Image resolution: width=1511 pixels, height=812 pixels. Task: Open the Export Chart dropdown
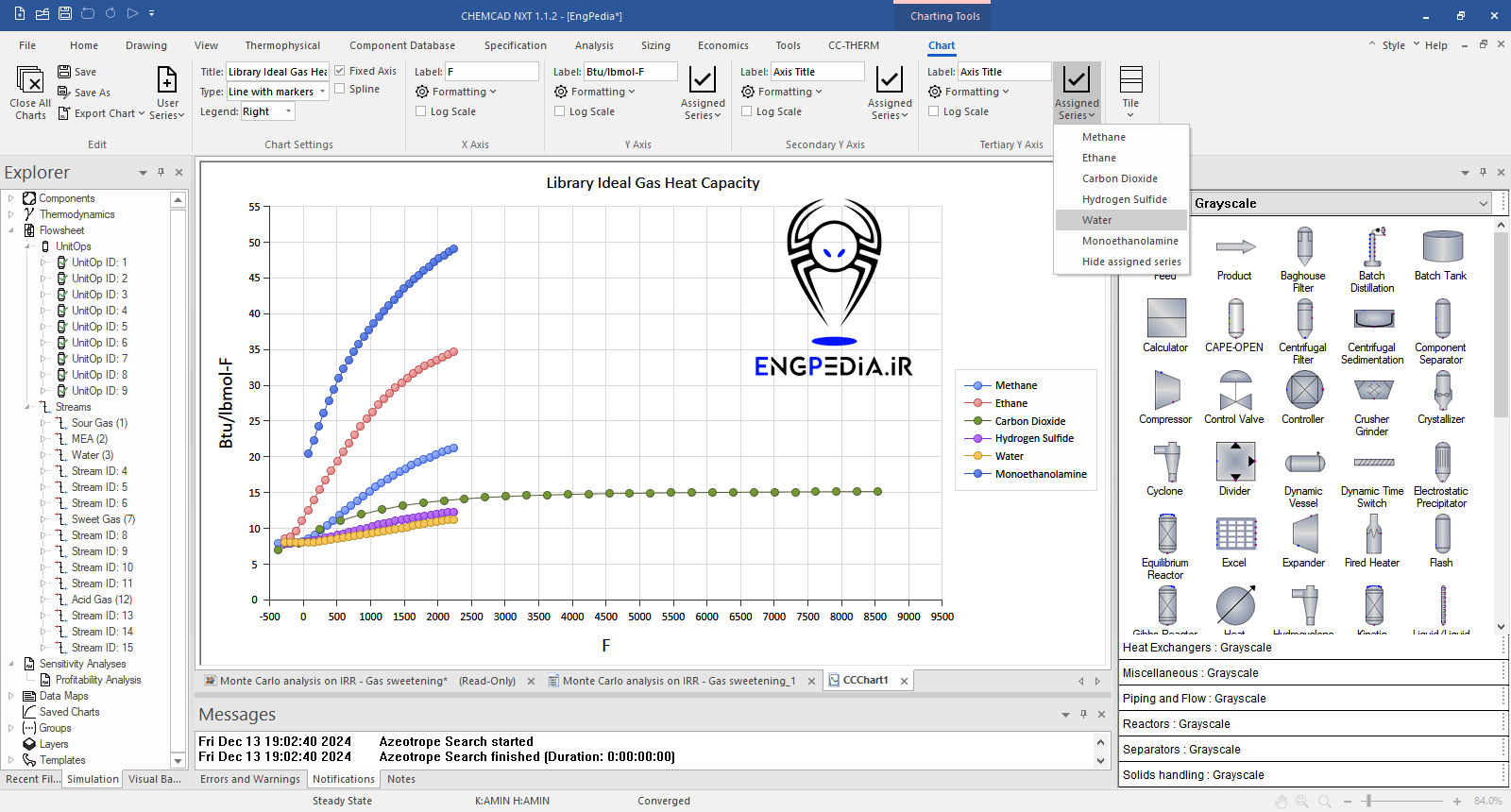pos(102,113)
